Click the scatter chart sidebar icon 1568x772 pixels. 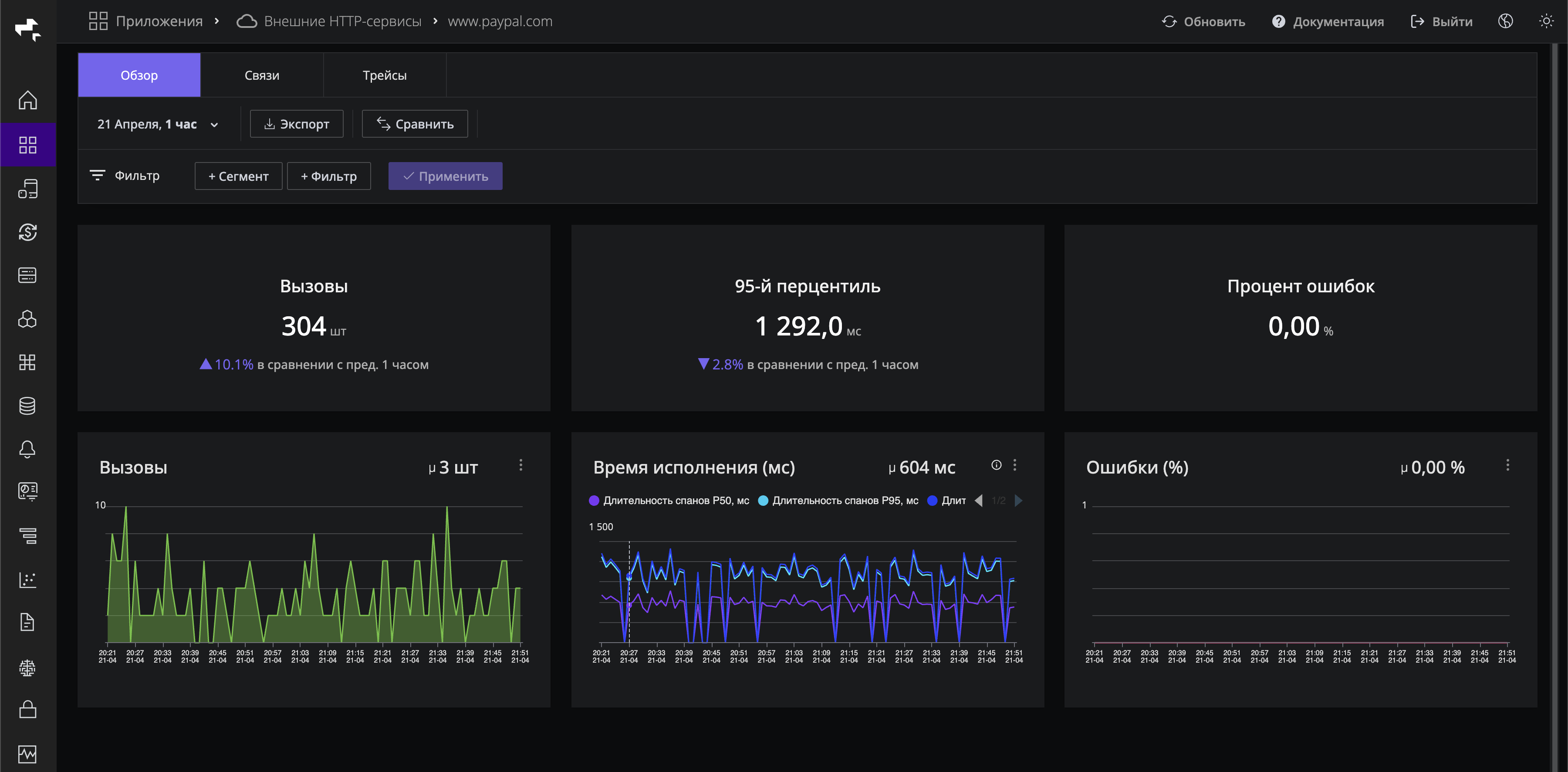27,579
